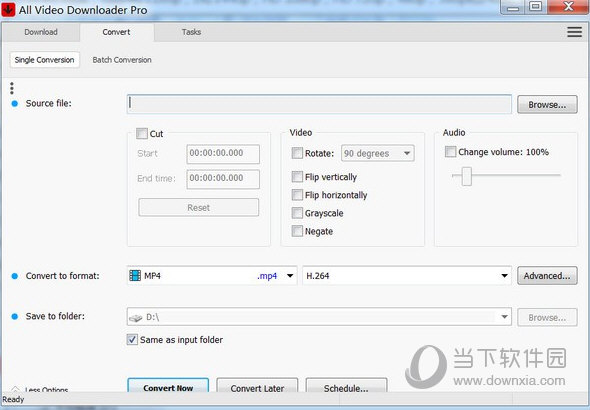
Task: Click the volume slider handle
Action: pos(467,176)
